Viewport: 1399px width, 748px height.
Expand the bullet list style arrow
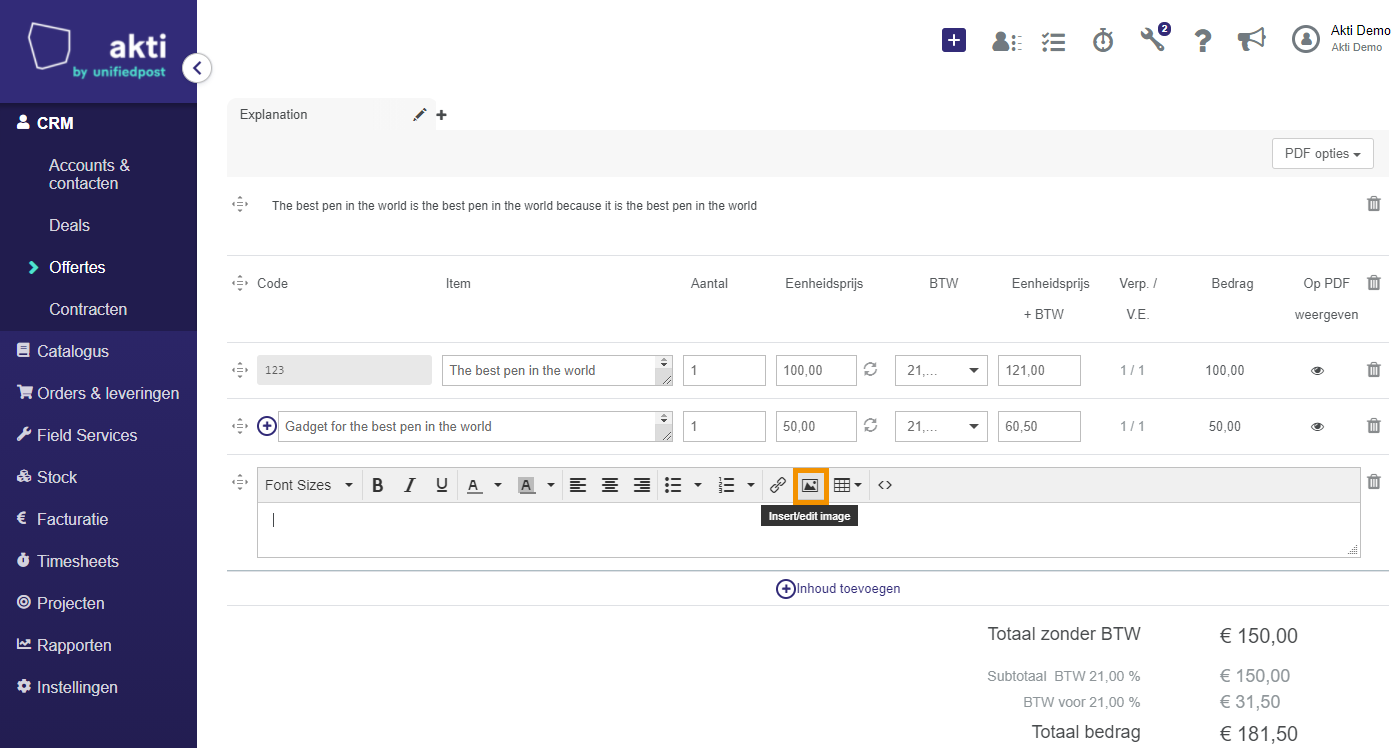click(698, 485)
